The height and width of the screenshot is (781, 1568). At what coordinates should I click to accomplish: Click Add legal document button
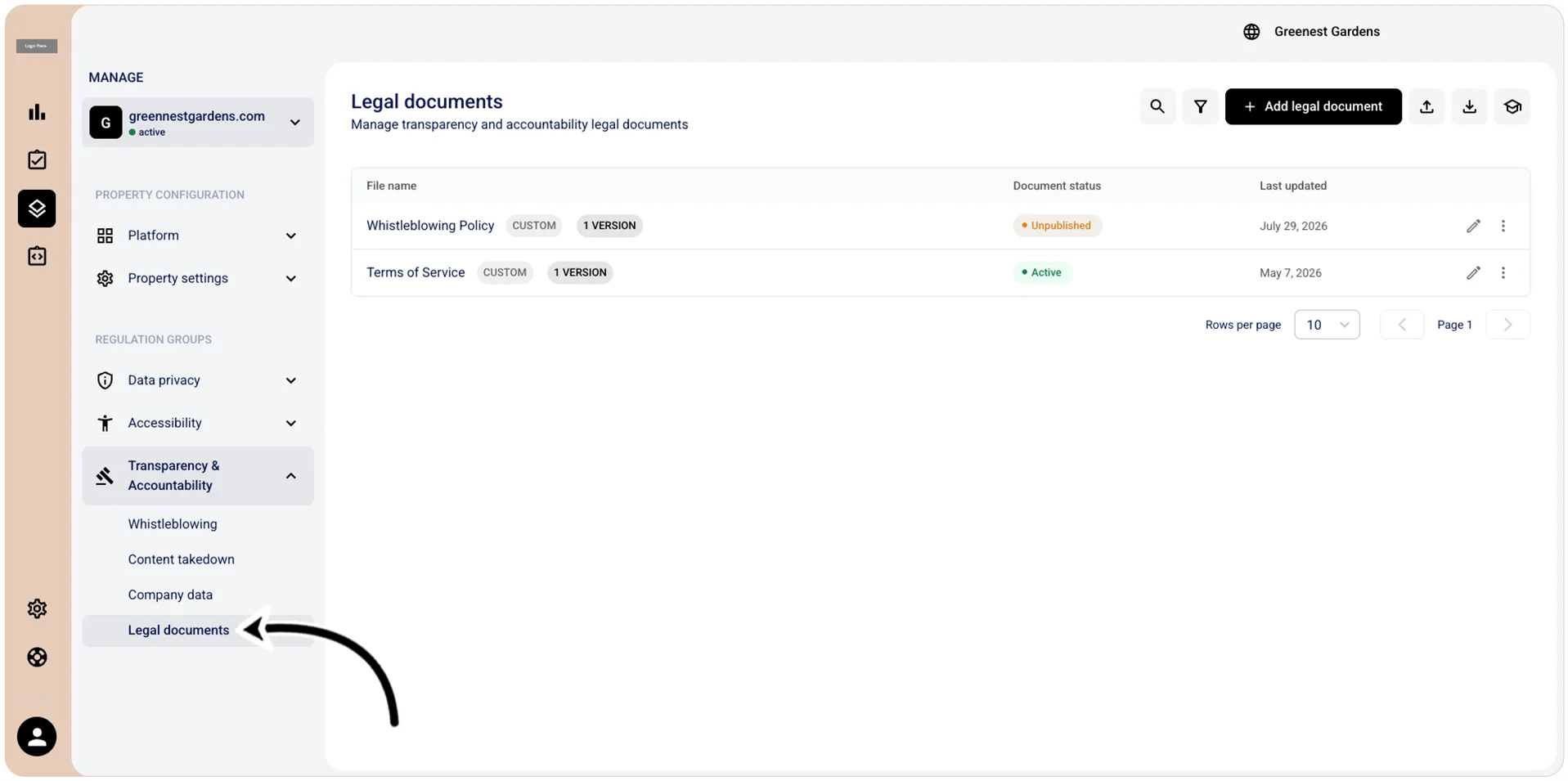[x=1313, y=106]
